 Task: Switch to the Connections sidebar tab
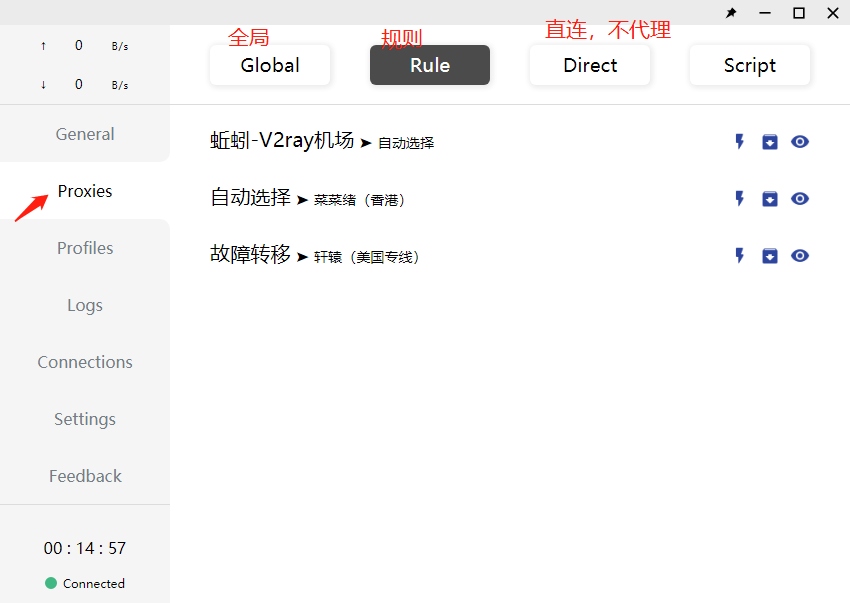click(x=85, y=362)
